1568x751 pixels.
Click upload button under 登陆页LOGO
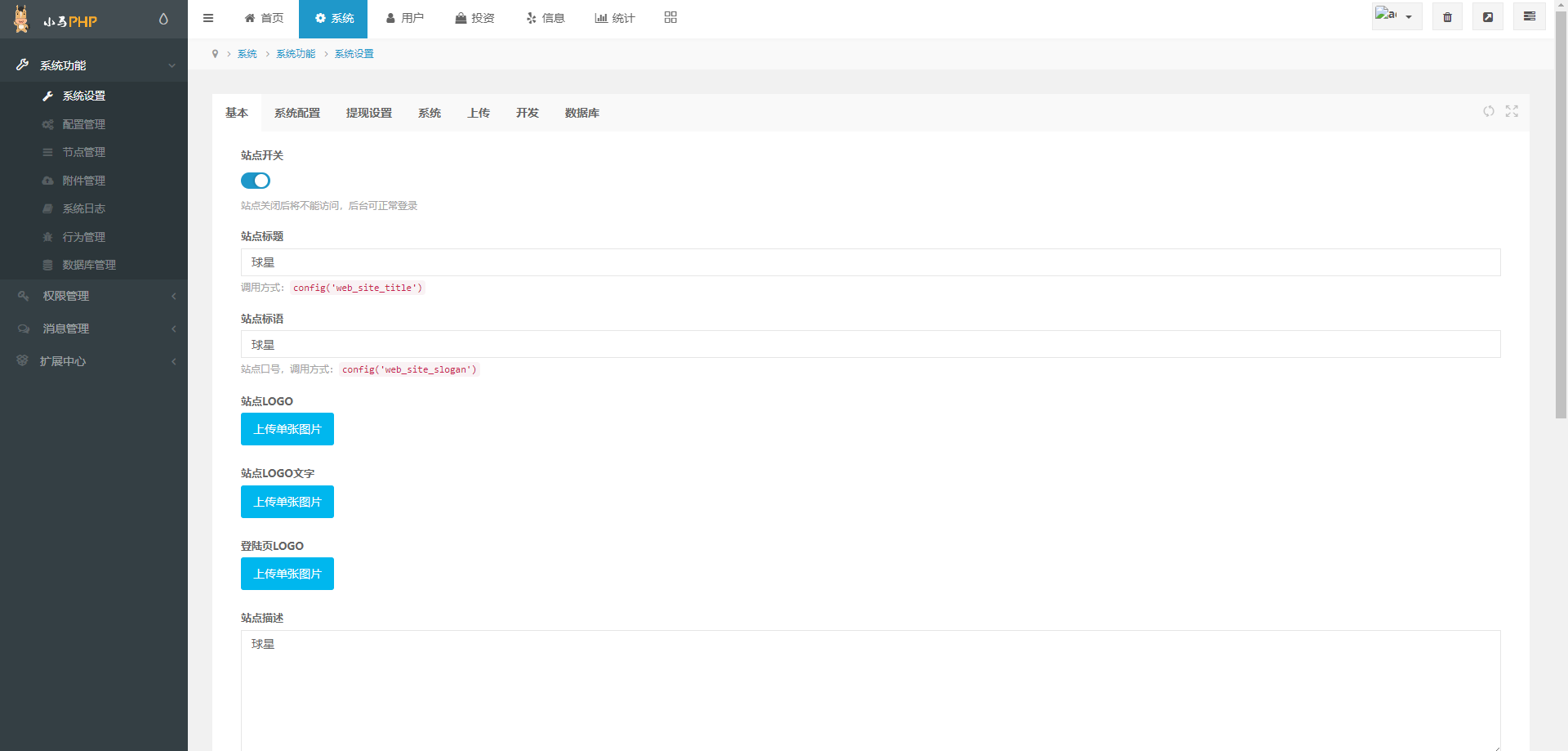coord(287,574)
